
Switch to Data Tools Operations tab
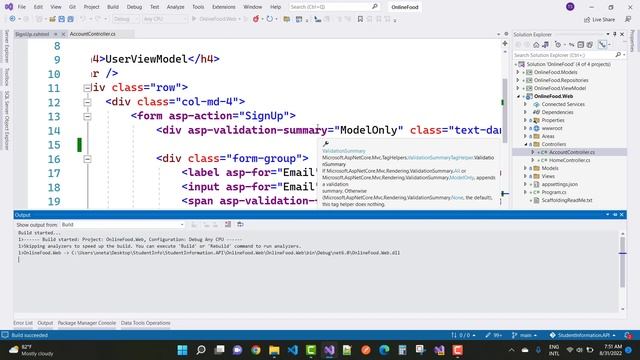click(145, 323)
